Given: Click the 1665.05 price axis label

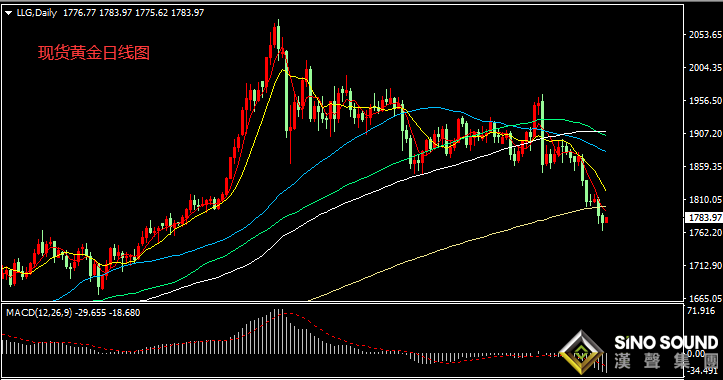Looking at the screenshot, I should pyautogui.click(x=705, y=299).
